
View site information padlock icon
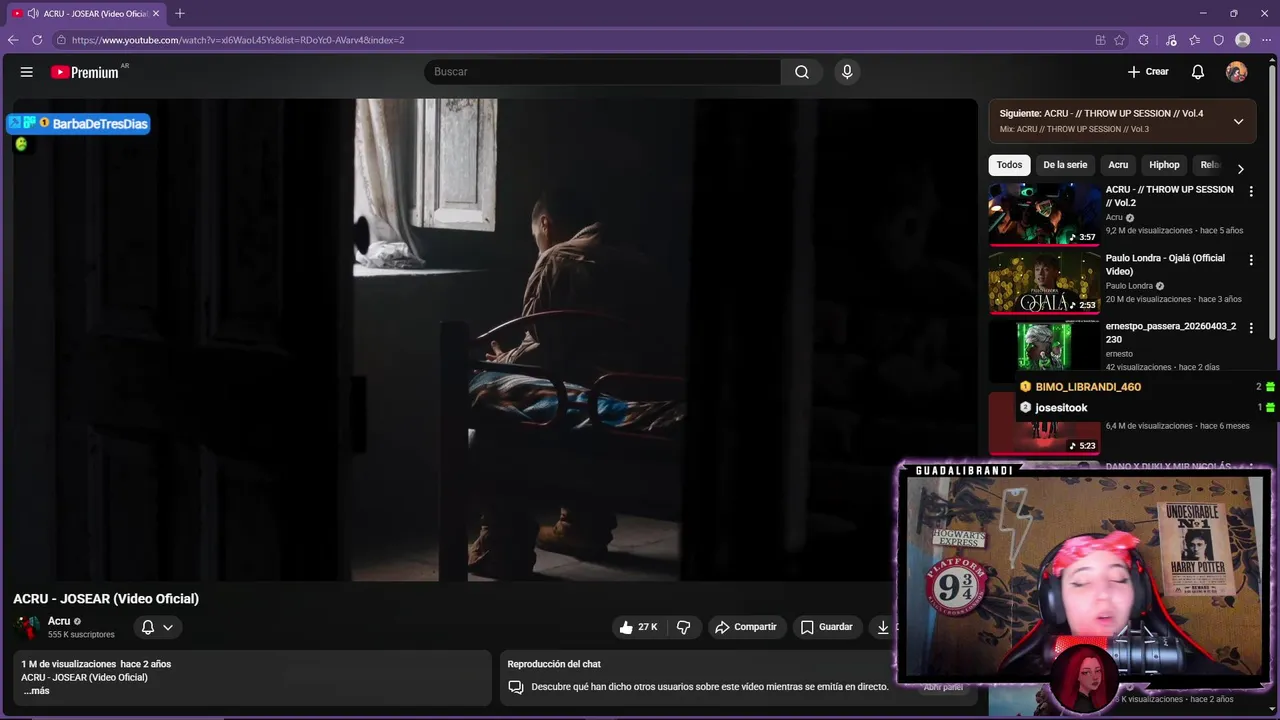[61, 40]
